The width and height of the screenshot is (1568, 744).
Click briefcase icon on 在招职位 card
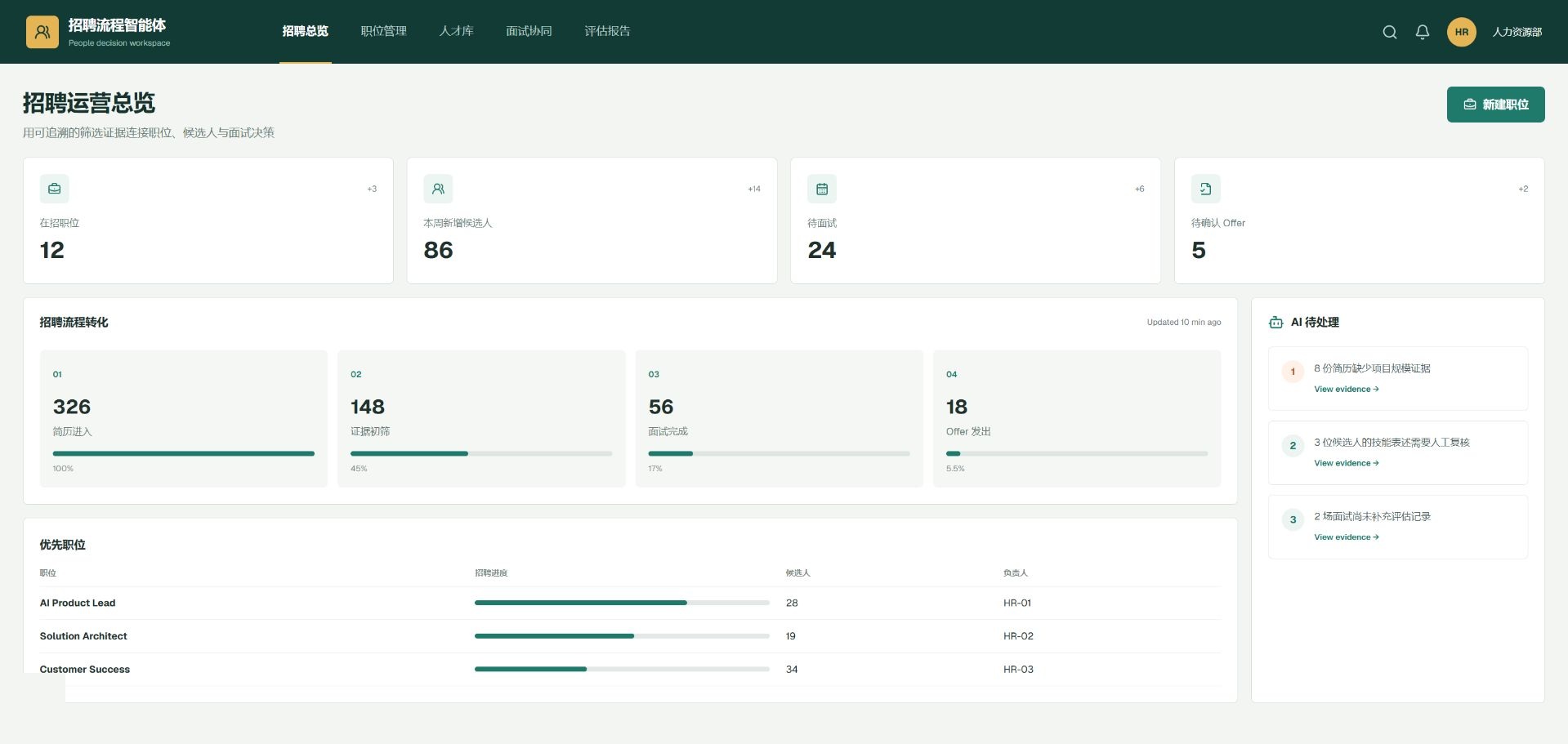point(54,189)
